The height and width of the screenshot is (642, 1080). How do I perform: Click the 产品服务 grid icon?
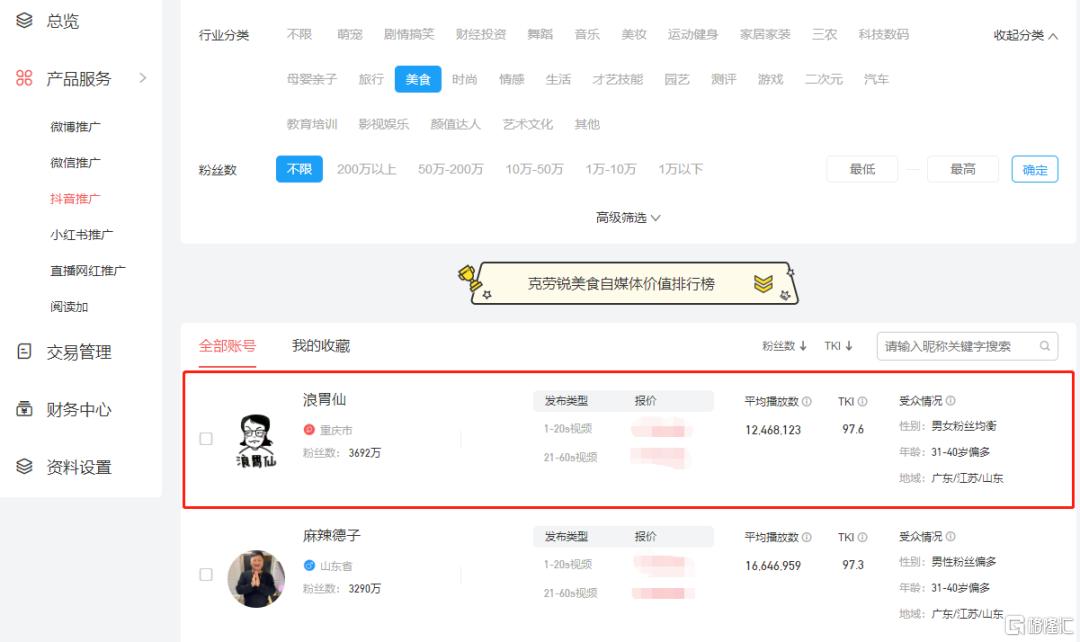[24, 78]
